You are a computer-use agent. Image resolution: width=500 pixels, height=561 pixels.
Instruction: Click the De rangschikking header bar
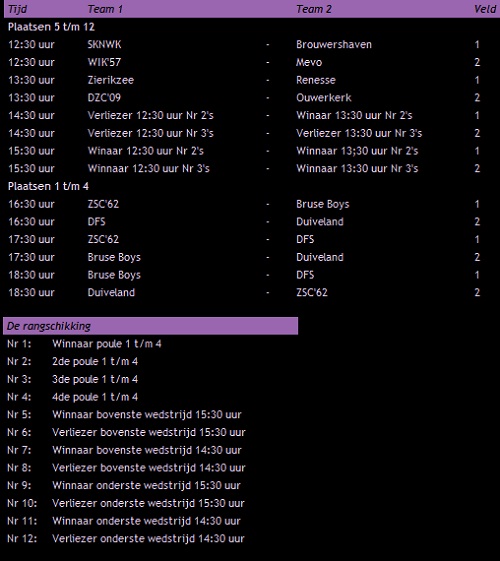pyautogui.click(x=151, y=326)
